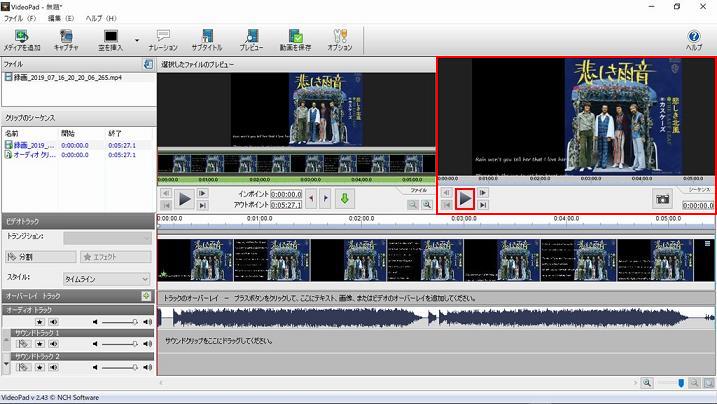Take a snapshot with the camera icon
The image size is (717, 404).
click(x=662, y=199)
